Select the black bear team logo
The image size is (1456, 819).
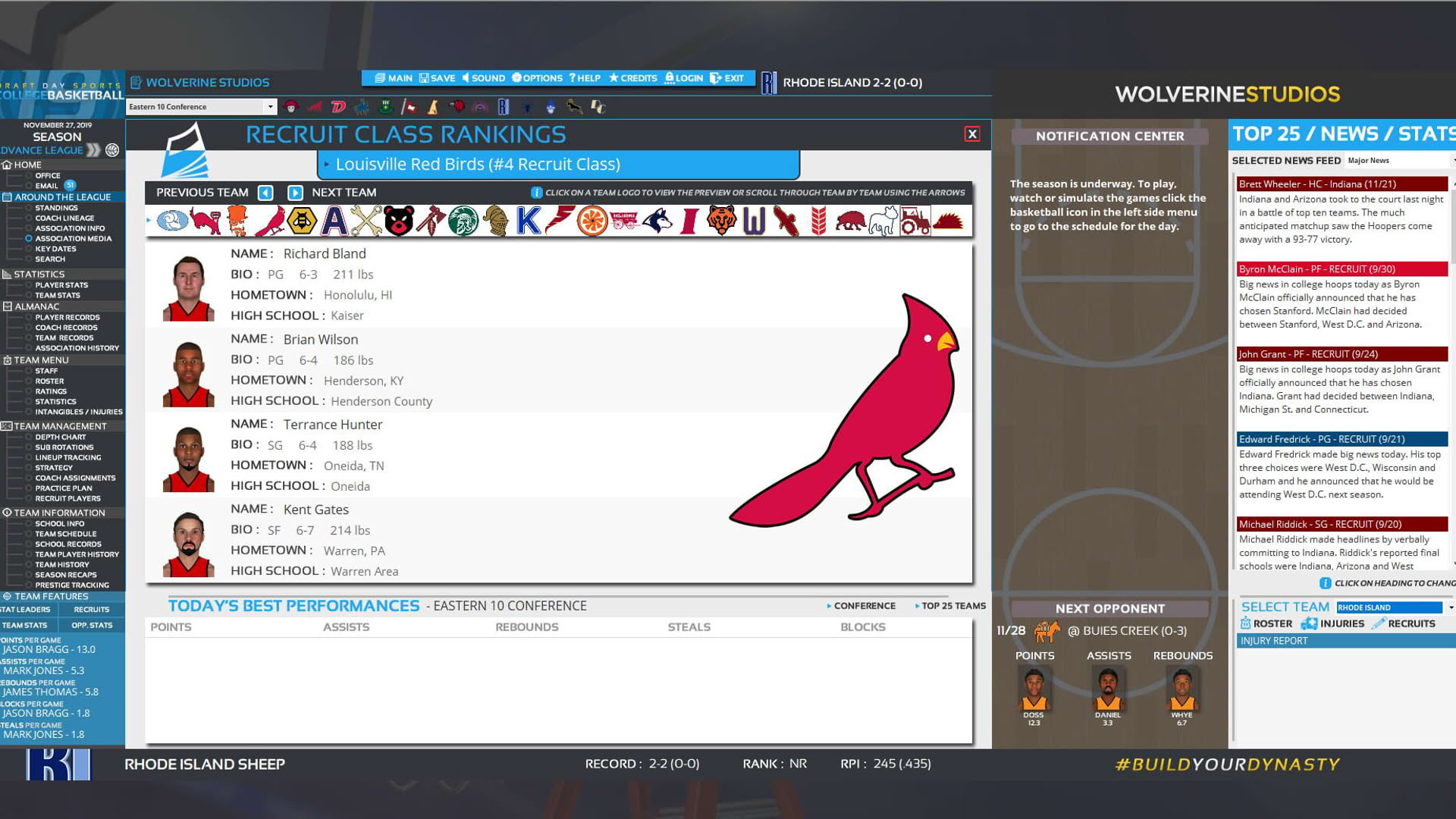pyautogui.click(x=398, y=221)
